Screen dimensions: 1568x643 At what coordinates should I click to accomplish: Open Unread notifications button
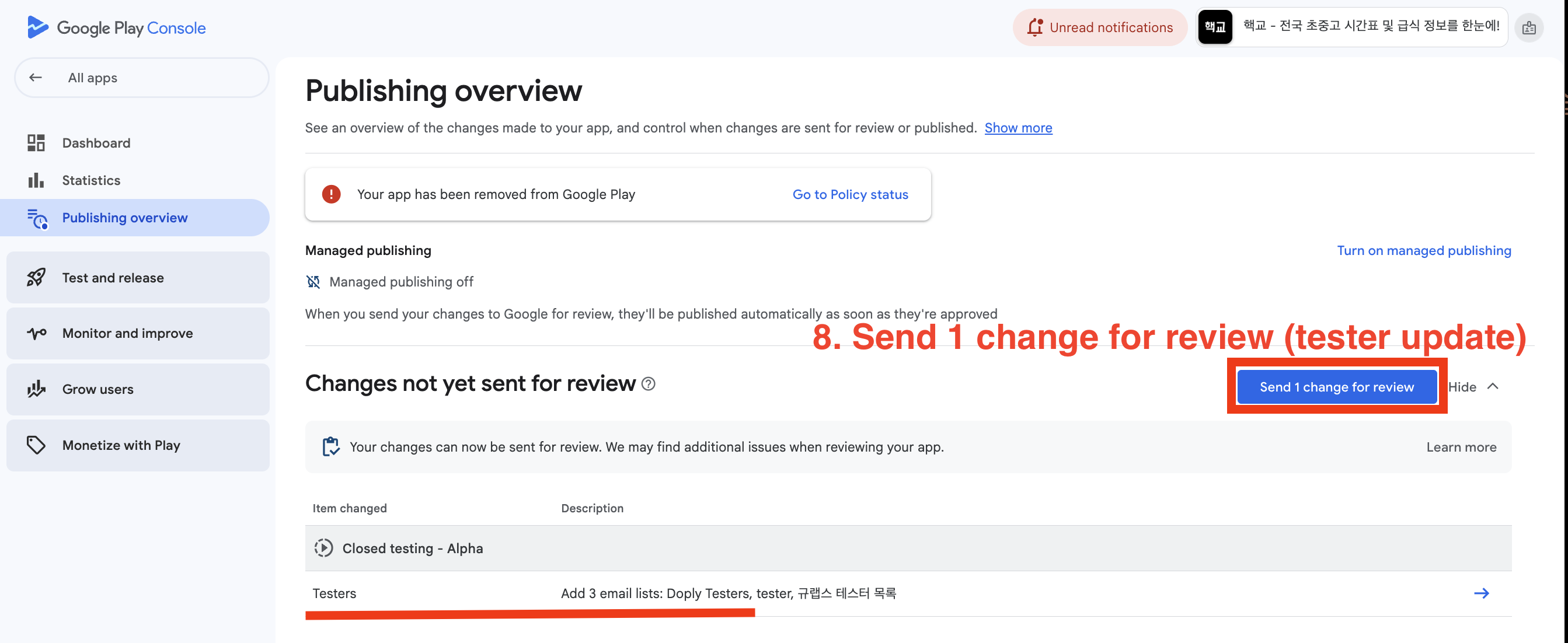point(1099,27)
